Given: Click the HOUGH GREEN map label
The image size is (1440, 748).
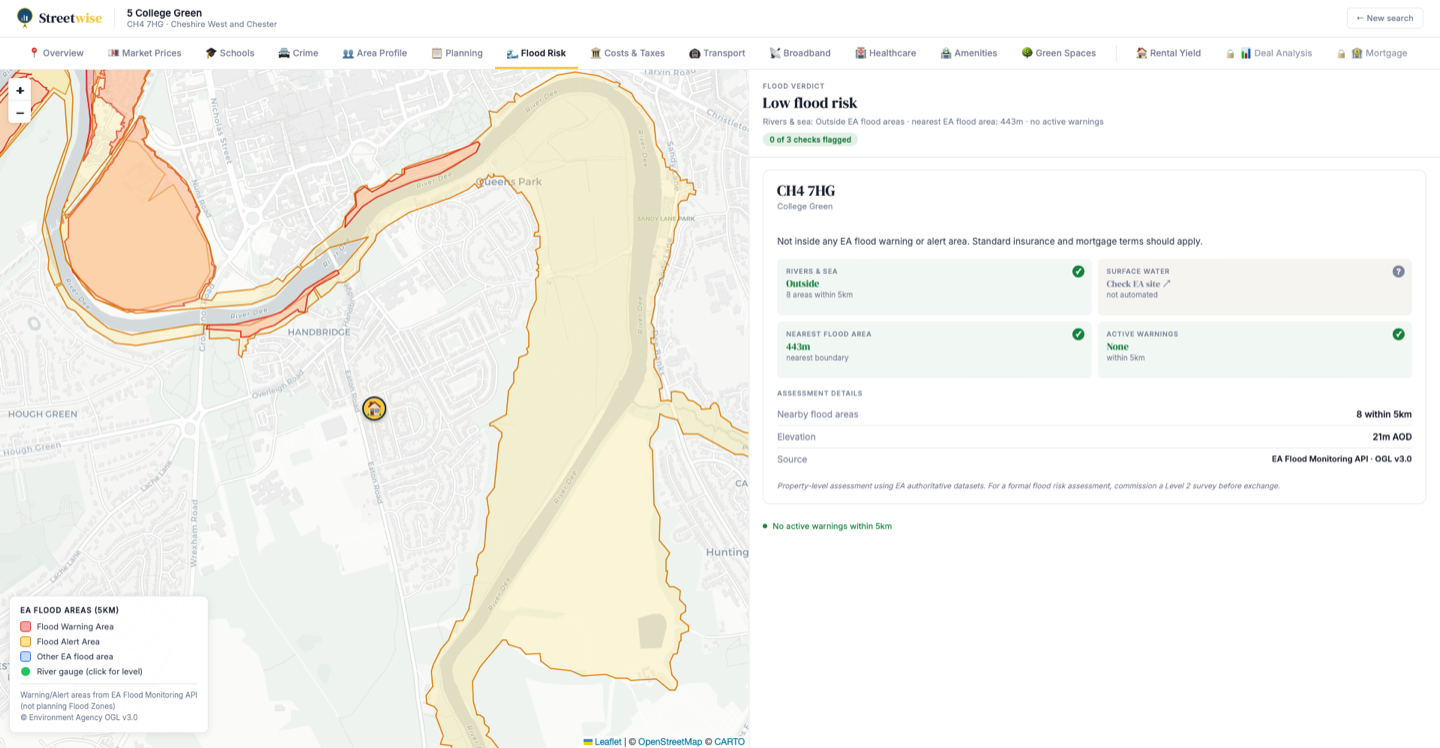Looking at the screenshot, I should [x=43, y=413].
